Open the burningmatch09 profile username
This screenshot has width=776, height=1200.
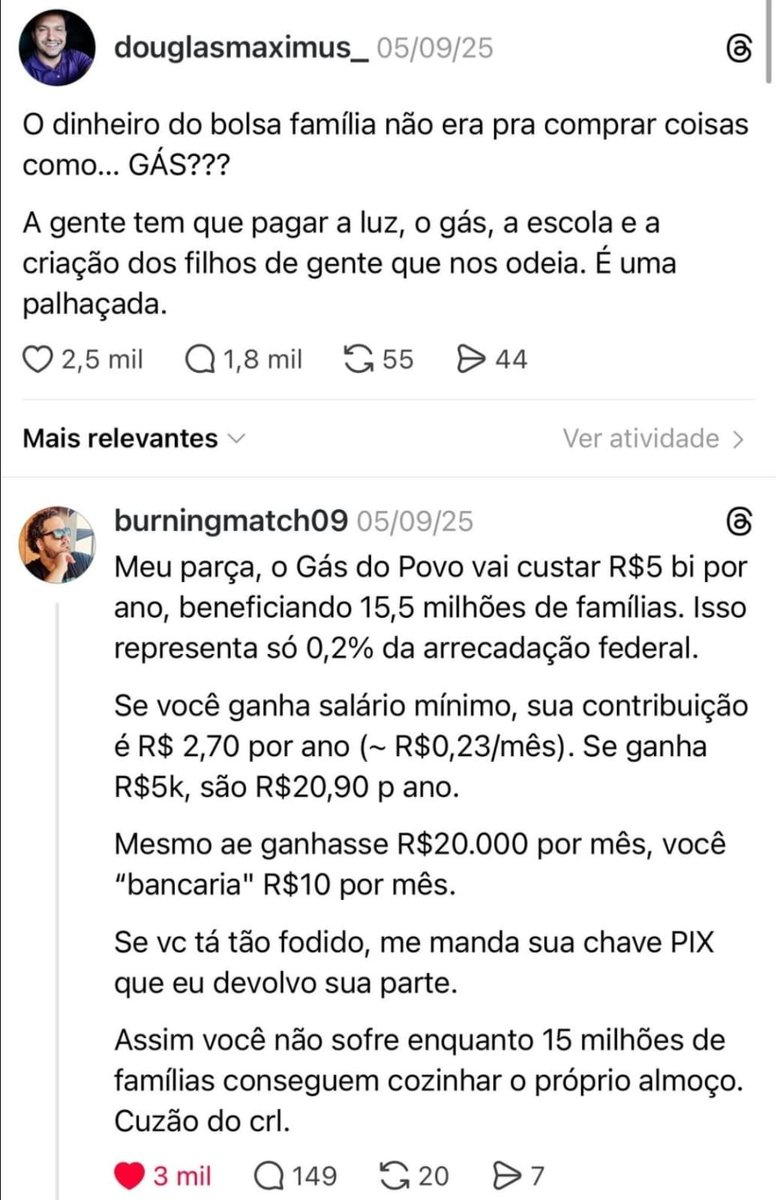[232, 521]
